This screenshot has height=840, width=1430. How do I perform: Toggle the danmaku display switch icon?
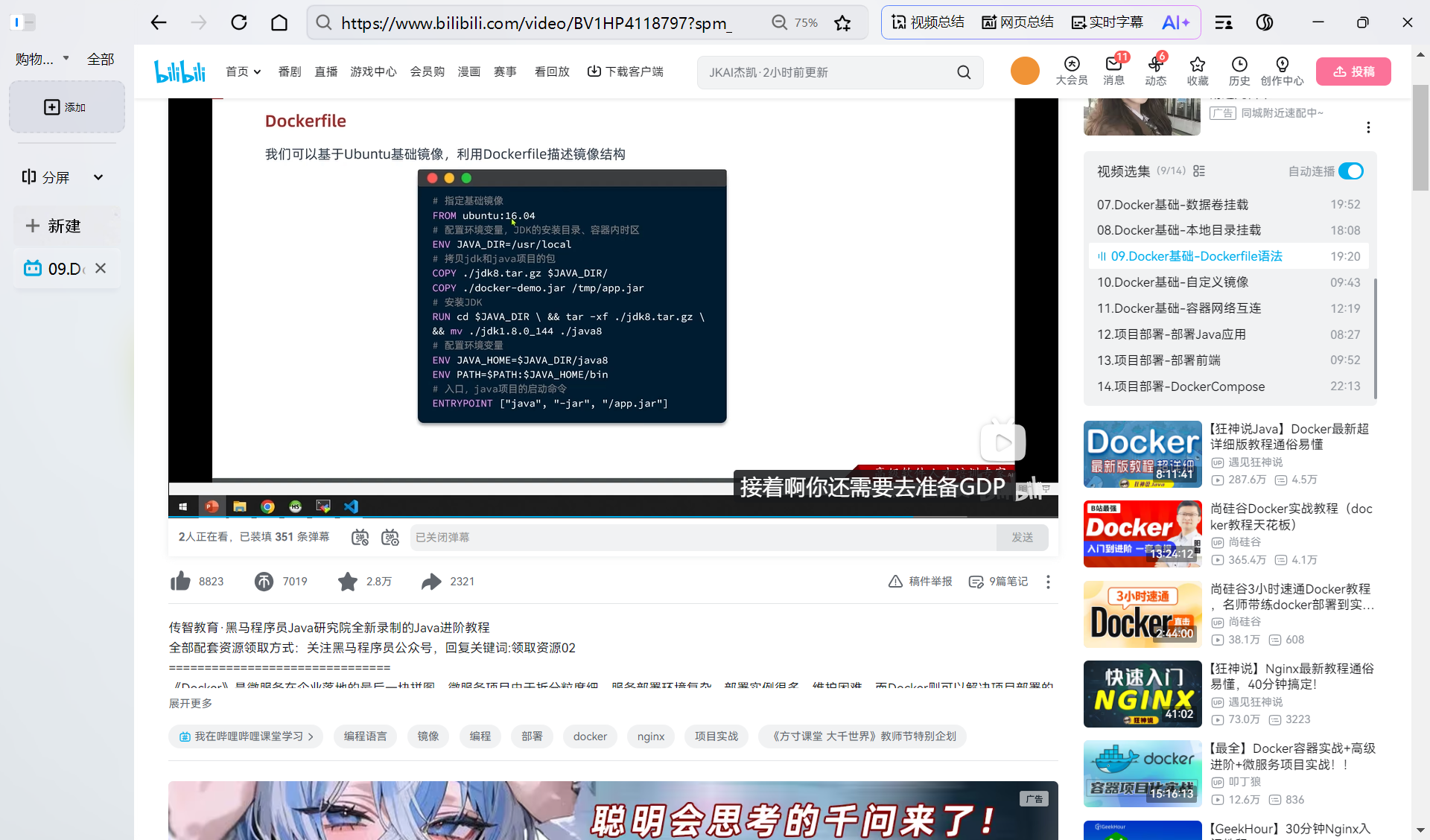[360, 537]
